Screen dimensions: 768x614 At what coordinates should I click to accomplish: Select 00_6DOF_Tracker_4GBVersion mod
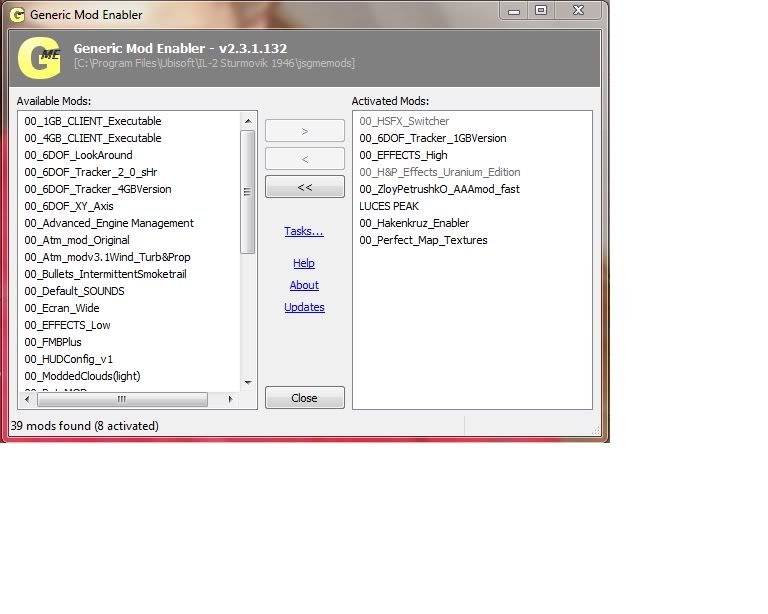[98, 189]
